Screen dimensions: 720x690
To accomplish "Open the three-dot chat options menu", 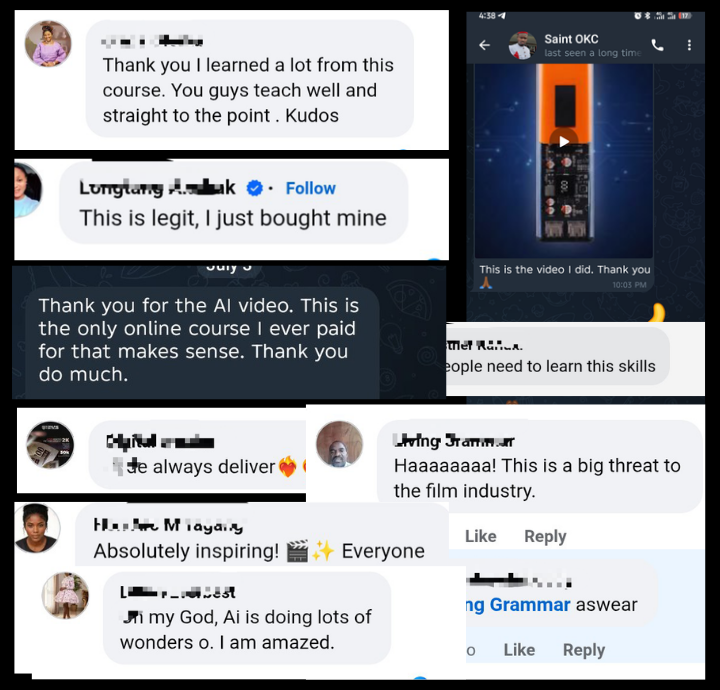I will pos(689,45).
